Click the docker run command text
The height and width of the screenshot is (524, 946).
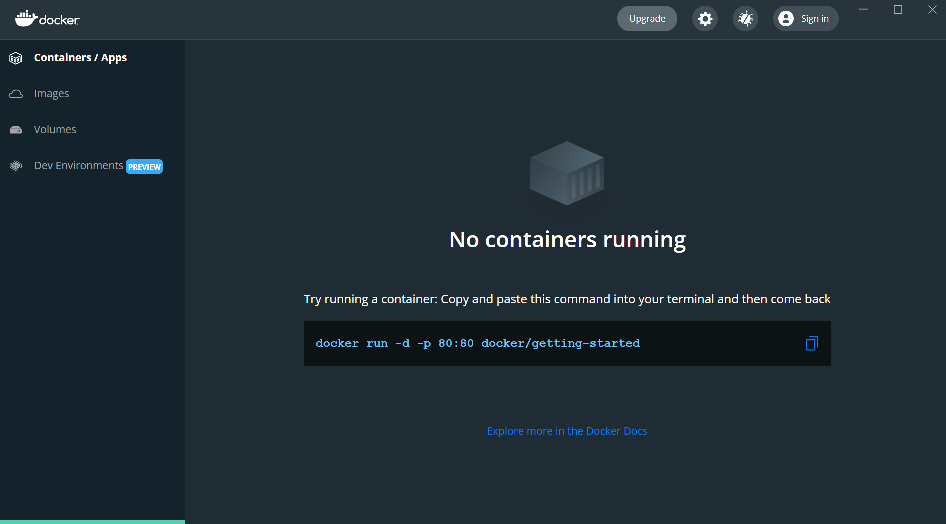coord(477,343)
